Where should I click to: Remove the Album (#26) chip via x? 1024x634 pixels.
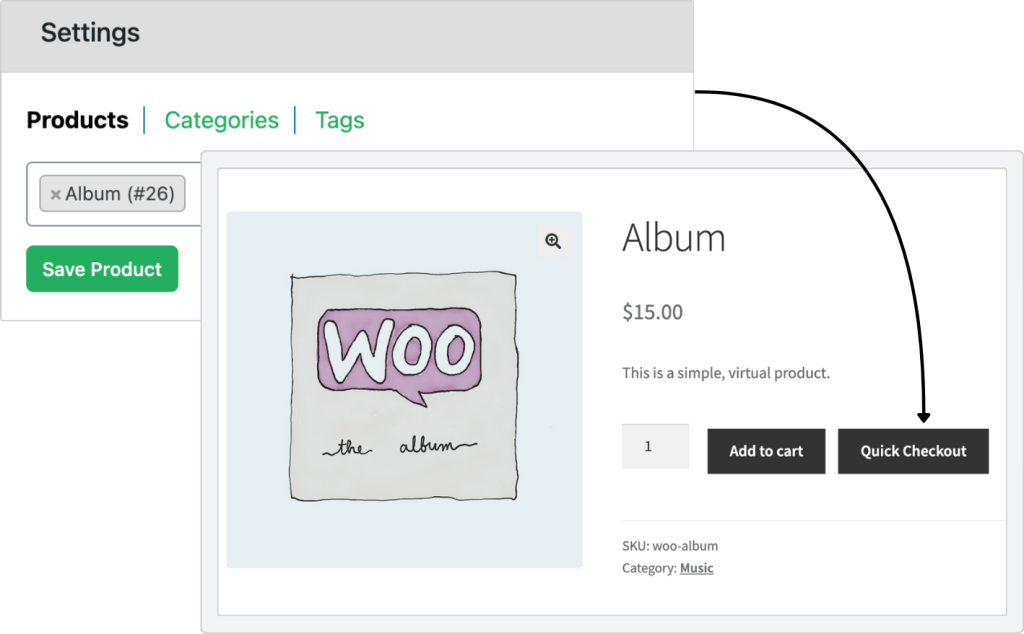(56, 195)
